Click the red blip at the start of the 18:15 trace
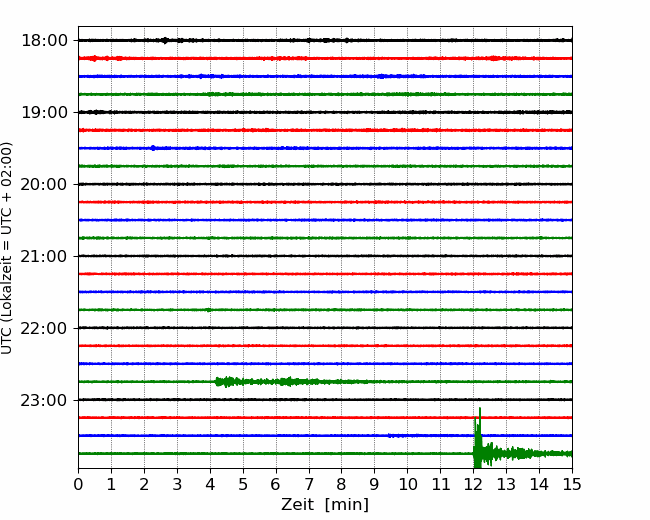The width and height of the screenshot is (650, 520). coord(94,58)
